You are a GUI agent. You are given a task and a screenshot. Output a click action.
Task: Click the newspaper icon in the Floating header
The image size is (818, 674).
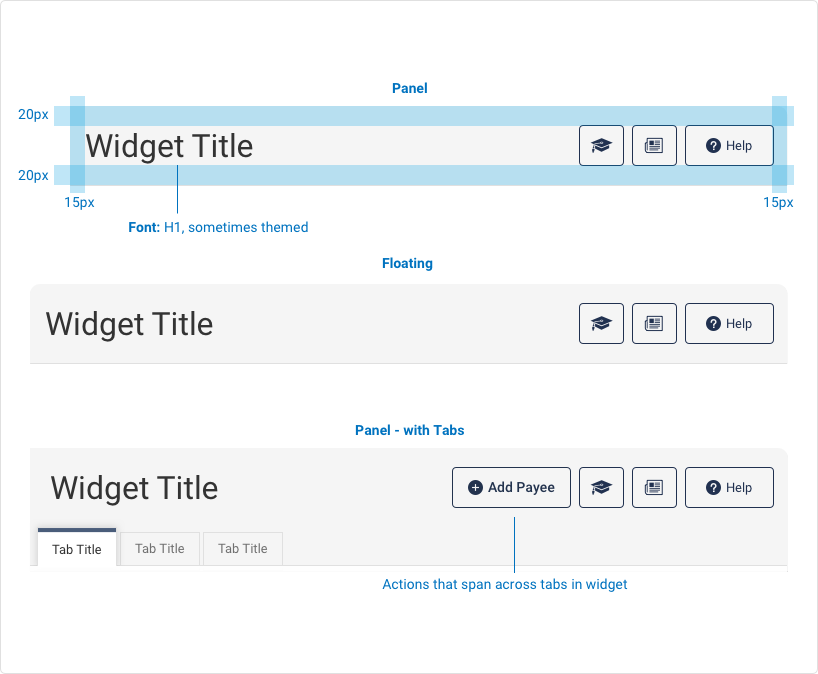(x=654, y=323)
